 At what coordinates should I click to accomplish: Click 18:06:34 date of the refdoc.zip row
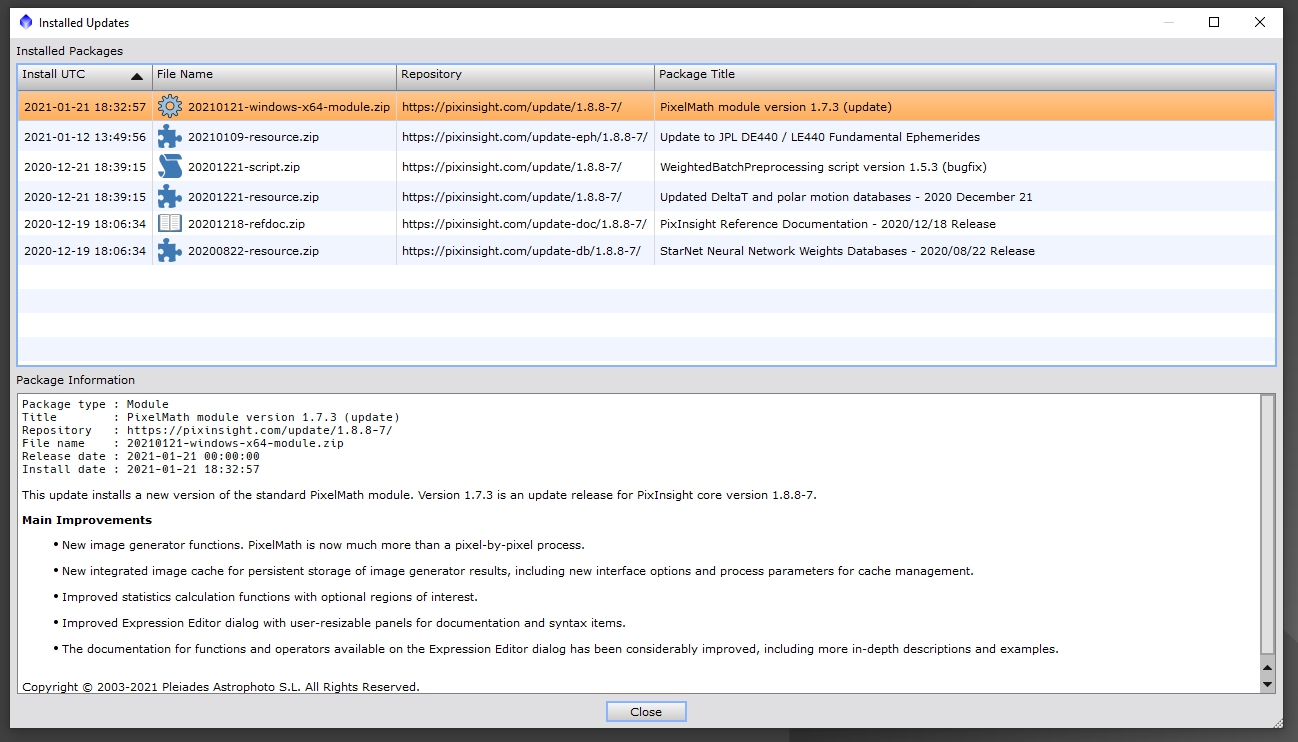click(85, 224)
